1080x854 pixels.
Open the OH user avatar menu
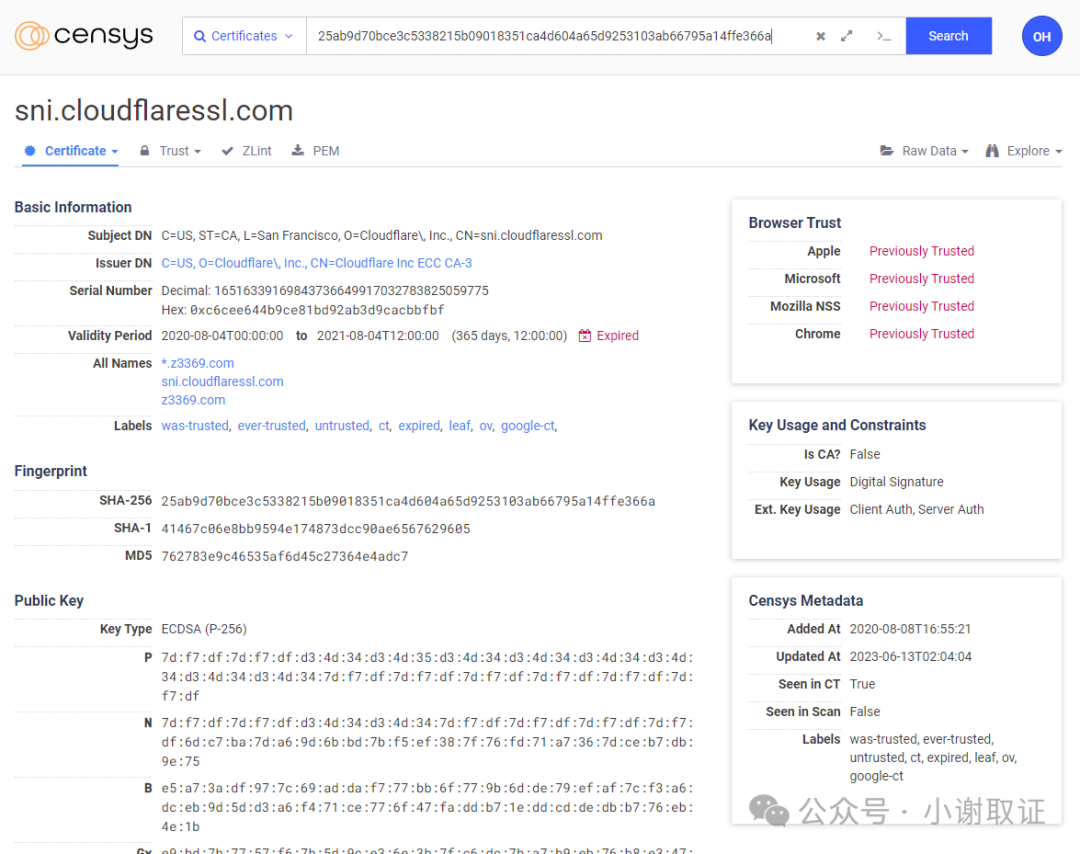tap(1041, 36)
